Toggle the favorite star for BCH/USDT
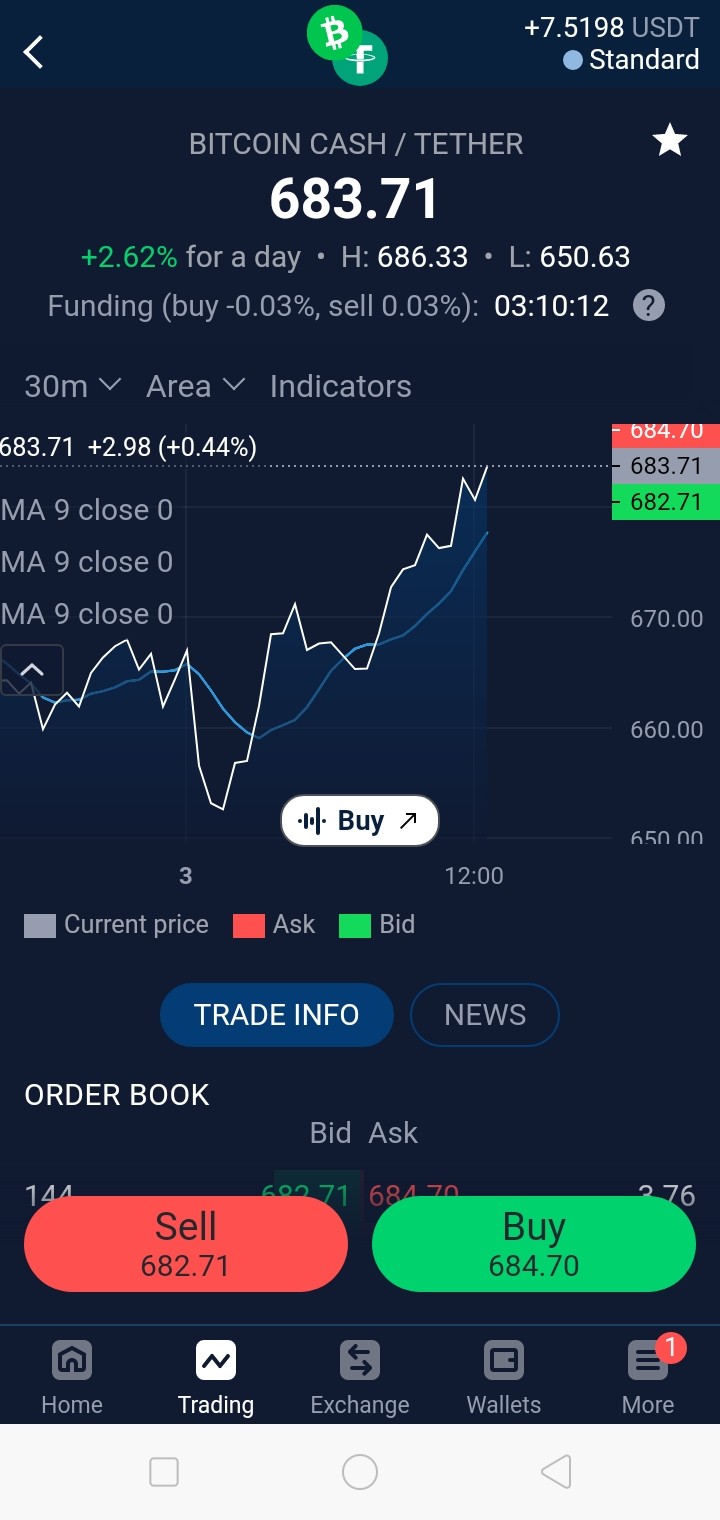Screen dimensions: 720x1520 tap(669, 141)
